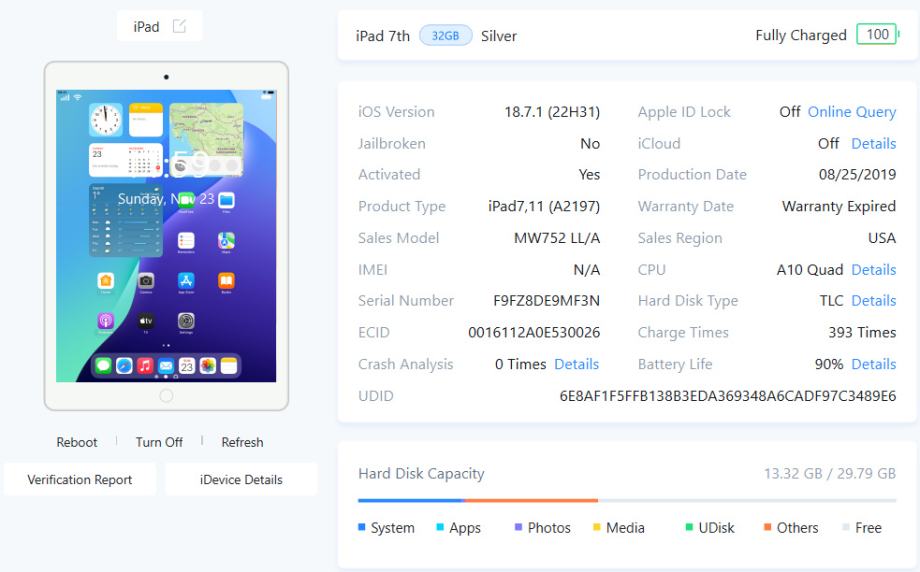Image resolution: width=920 pixels, height=572 pixels.
Task: Click the Safari icon in the iPad dock
Action: tap(124, 365)
